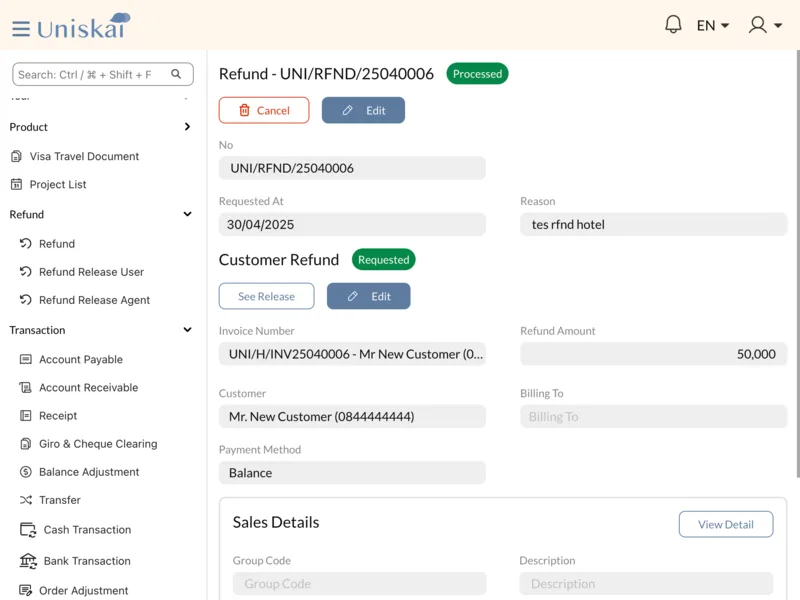Image resolution: width=800 pixels, height=600 pixels.
Task: Click the Refund rotate icon
Action: point(26,244)
